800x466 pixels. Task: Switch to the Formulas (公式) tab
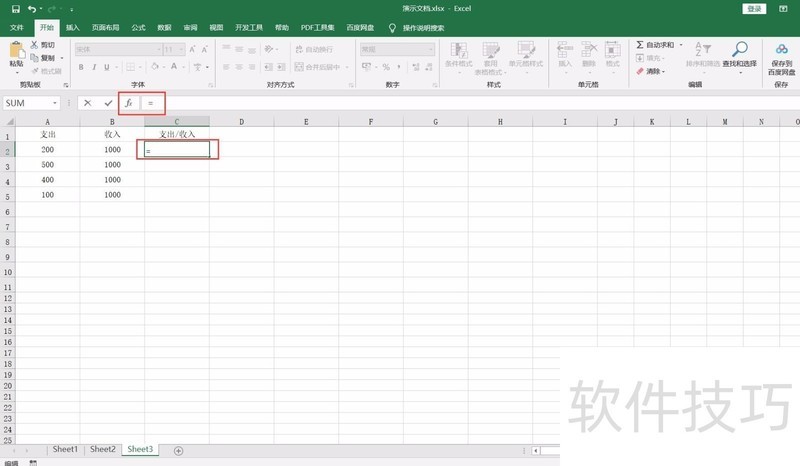[x=138, y=28]
